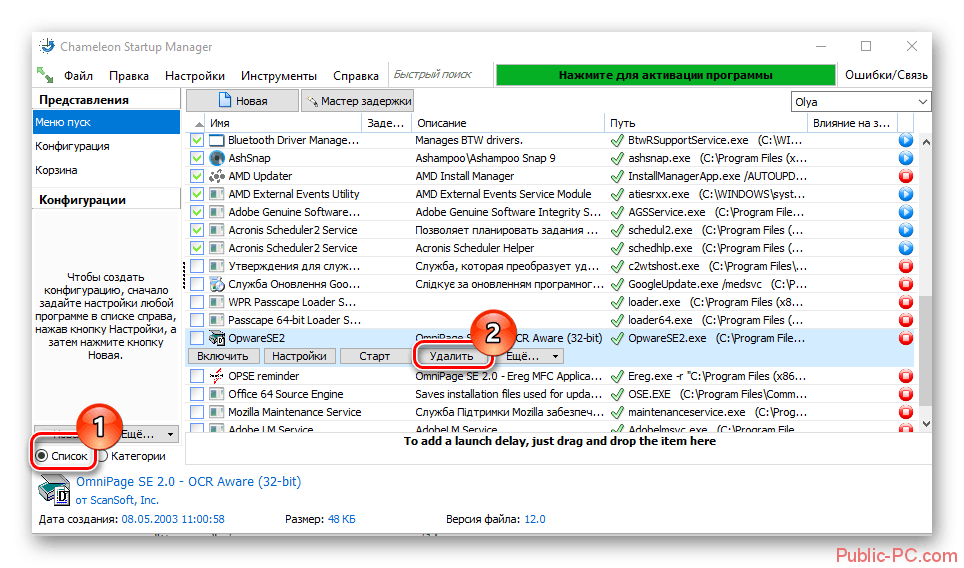This screenshot has height=568, width=964.
Task: Click the blue status icon for AshSnap row
Action: pyautogui.click(x=906, y=158)
